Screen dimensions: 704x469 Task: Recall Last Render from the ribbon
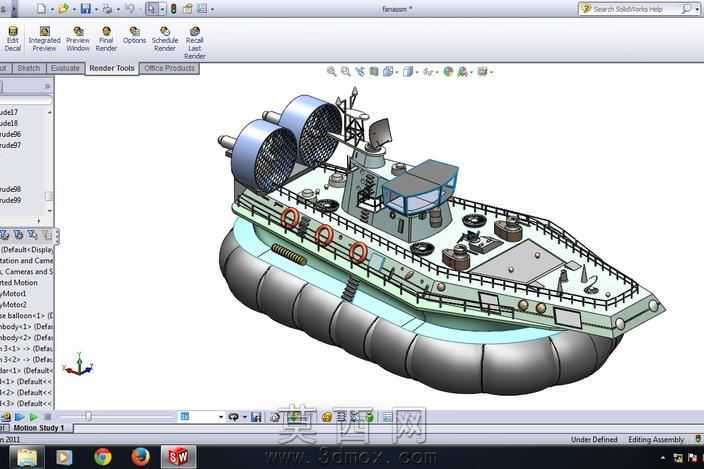click(194, 43)
